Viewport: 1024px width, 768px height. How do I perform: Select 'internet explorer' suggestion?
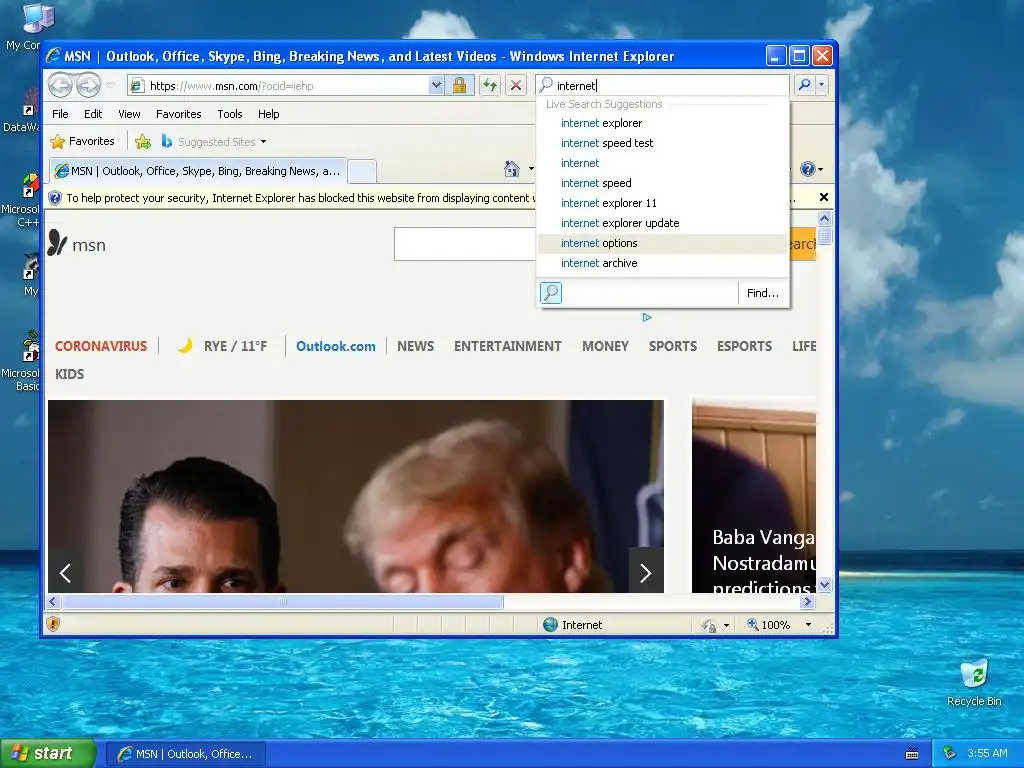662,123
